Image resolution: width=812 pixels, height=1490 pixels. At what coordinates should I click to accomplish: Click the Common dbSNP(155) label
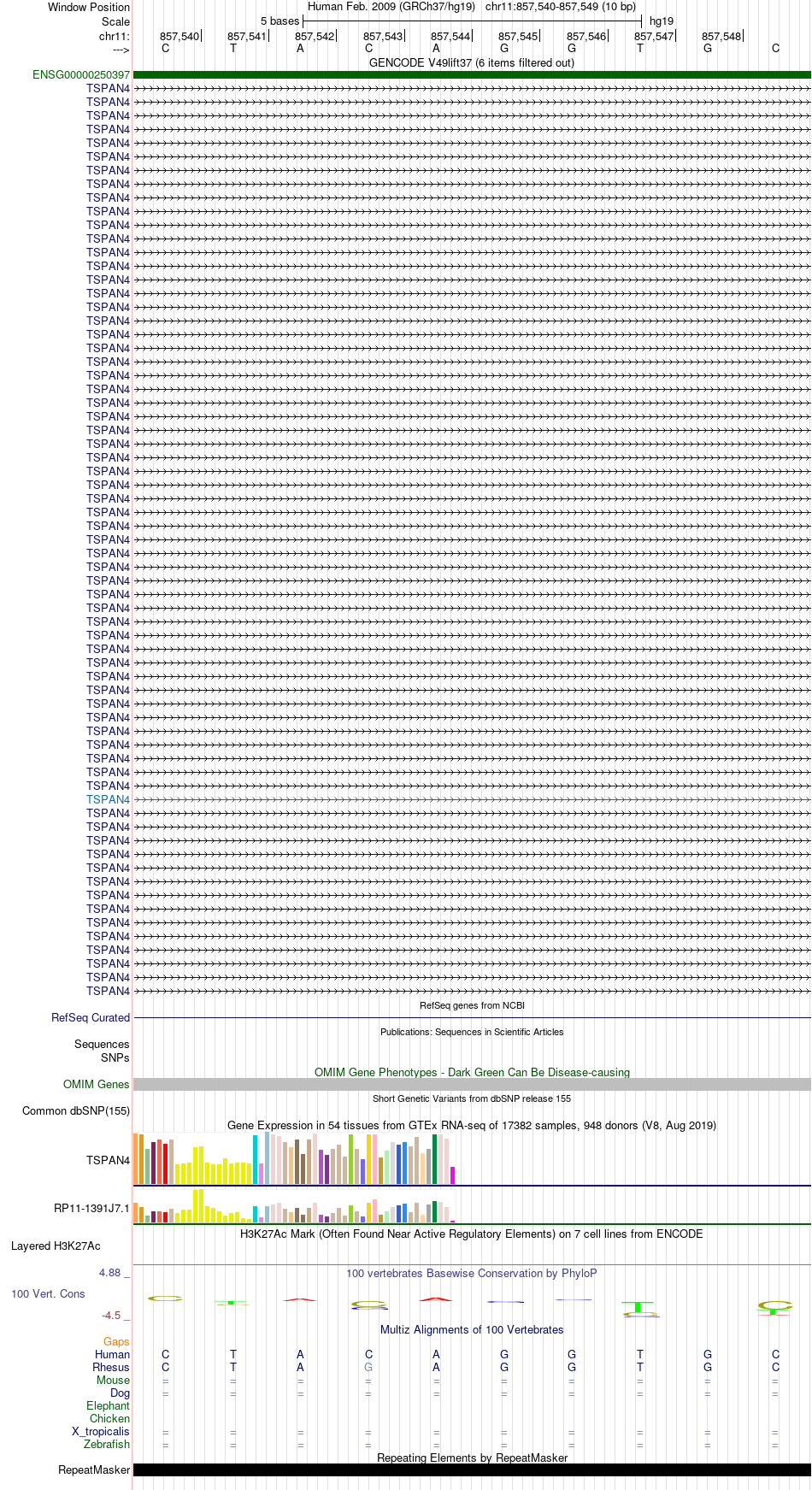pos(76,1110)
